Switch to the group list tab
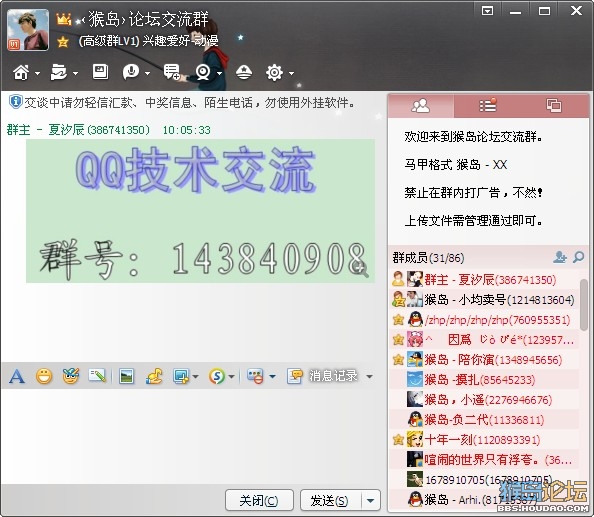The width and height of the screenshot is (594, 517). 488,106
